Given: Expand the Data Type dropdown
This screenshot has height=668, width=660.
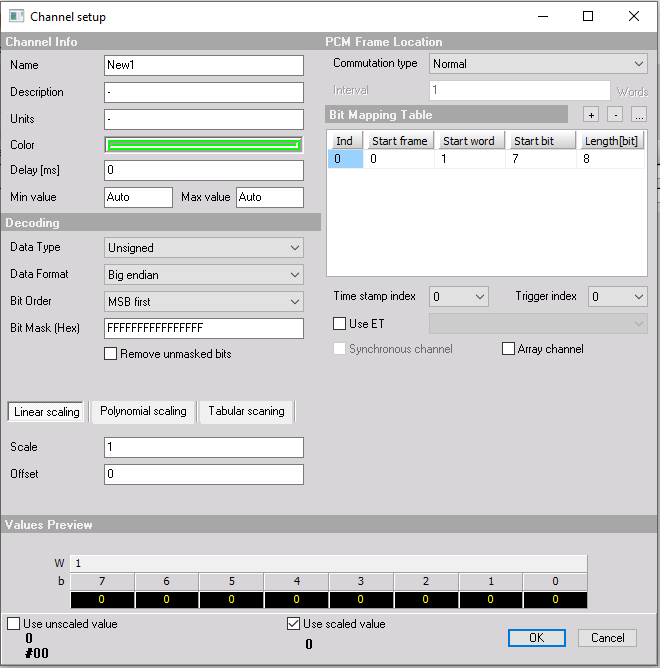Looking at the screenshot, I should 204,248.
